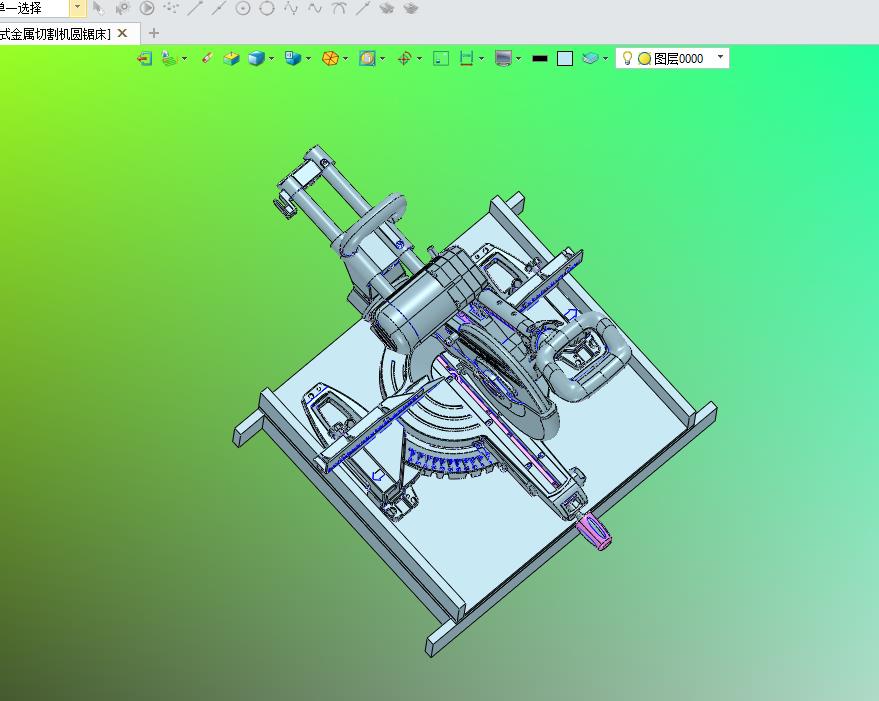Click the blue shaded cube display icon

pos(256,58)
